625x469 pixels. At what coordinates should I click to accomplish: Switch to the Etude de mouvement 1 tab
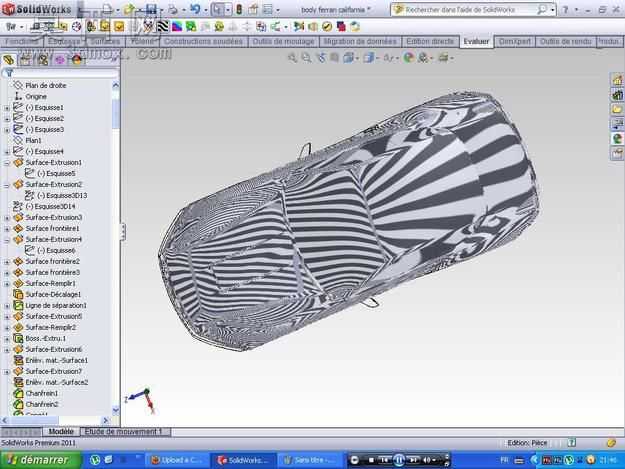[124, 432]
